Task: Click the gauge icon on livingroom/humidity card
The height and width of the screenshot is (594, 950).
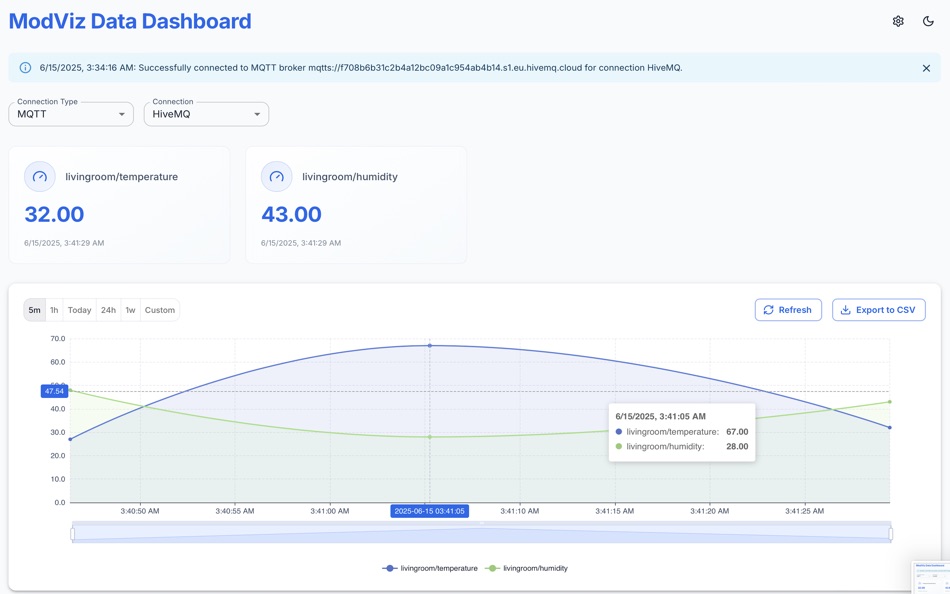Action: [276, 177]
